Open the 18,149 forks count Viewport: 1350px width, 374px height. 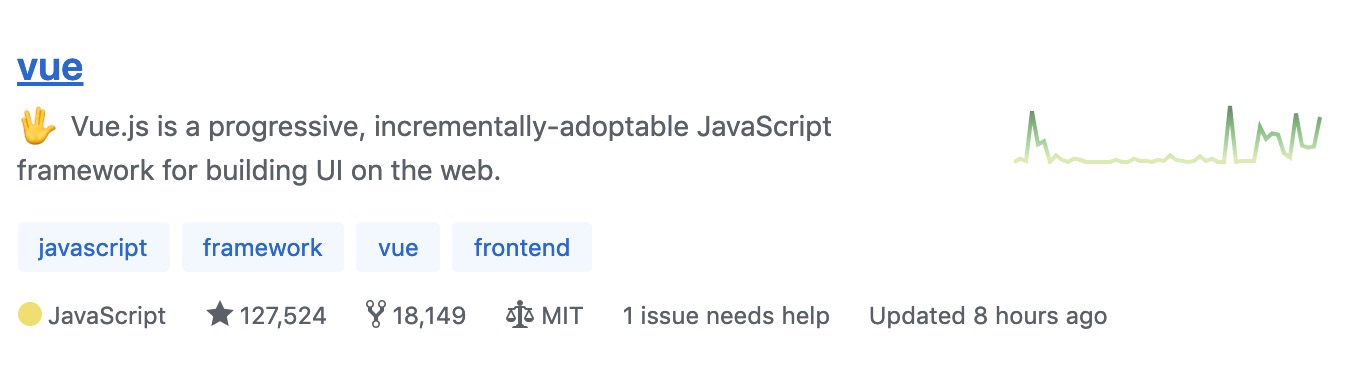(429, 316)
